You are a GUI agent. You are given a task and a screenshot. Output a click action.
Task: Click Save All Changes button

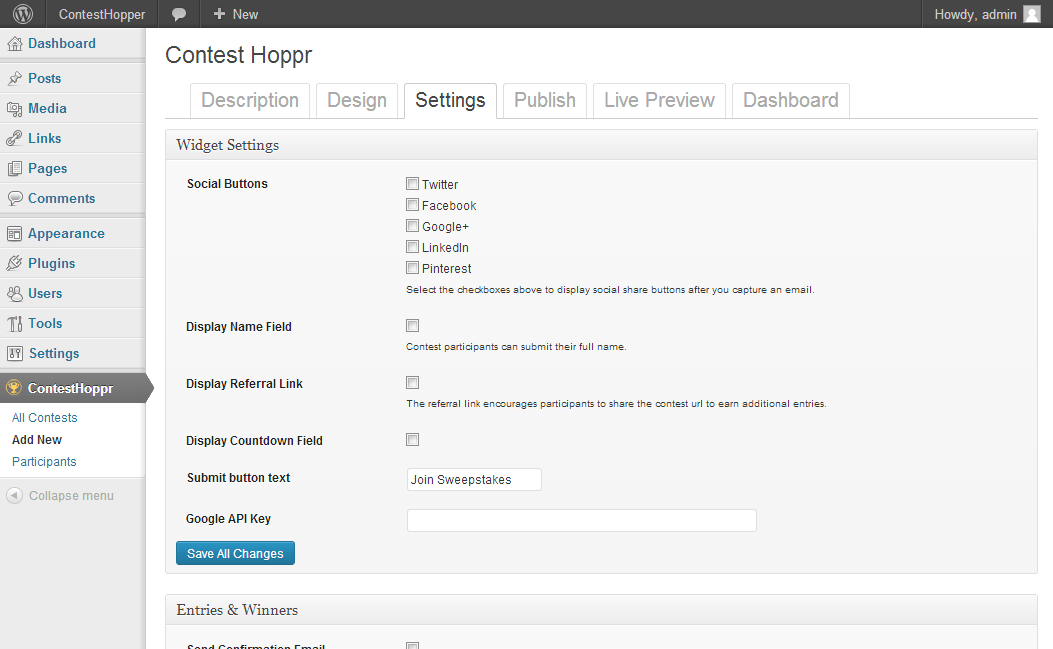(x=235, y=553)
